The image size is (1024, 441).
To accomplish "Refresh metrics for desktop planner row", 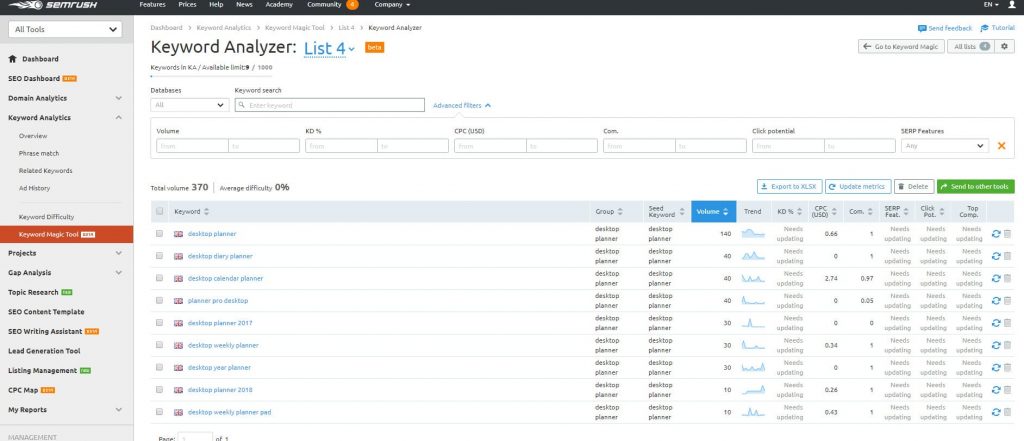I will point(996,234).
